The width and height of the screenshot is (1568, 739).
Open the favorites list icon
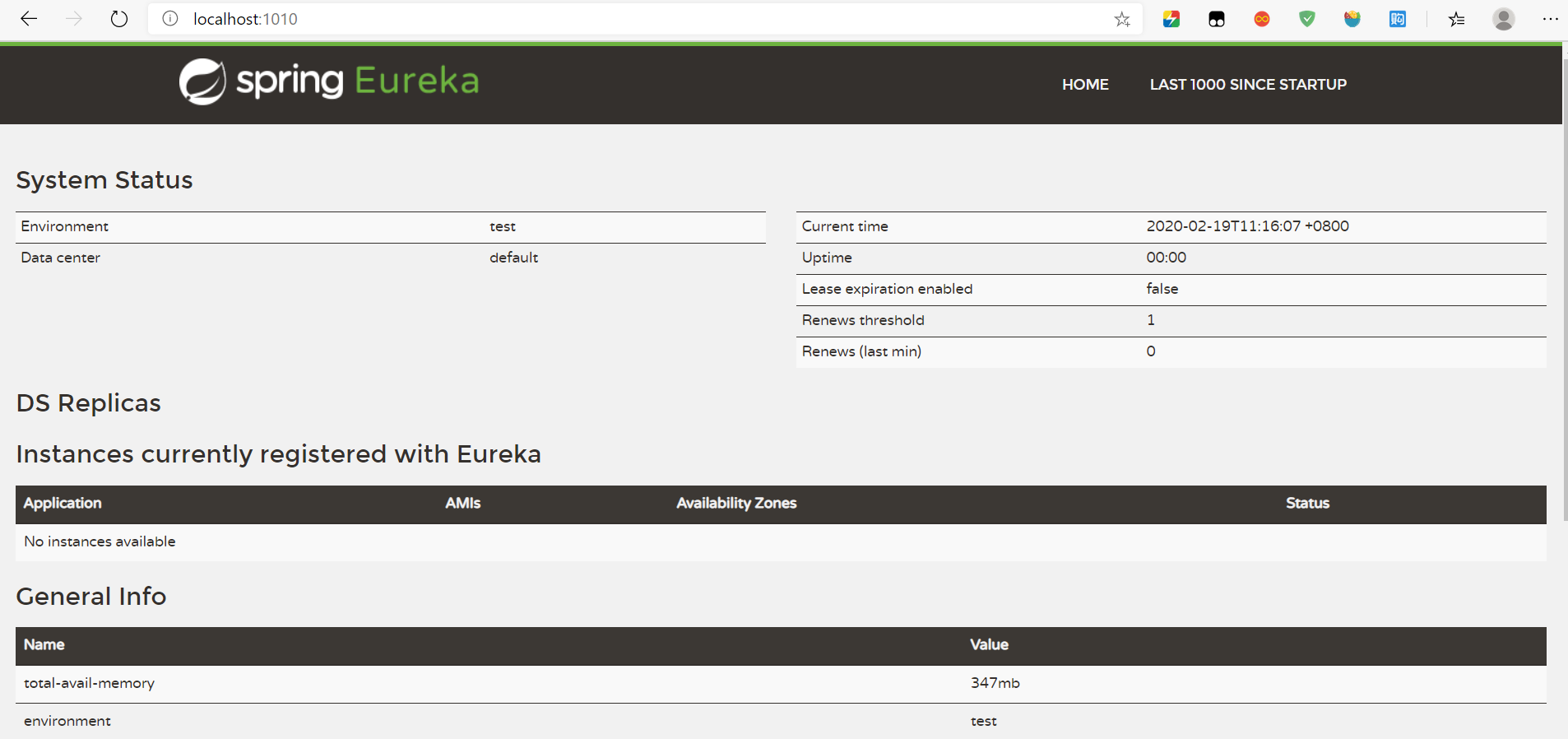pyautogui.click(x=1457, y=19)
